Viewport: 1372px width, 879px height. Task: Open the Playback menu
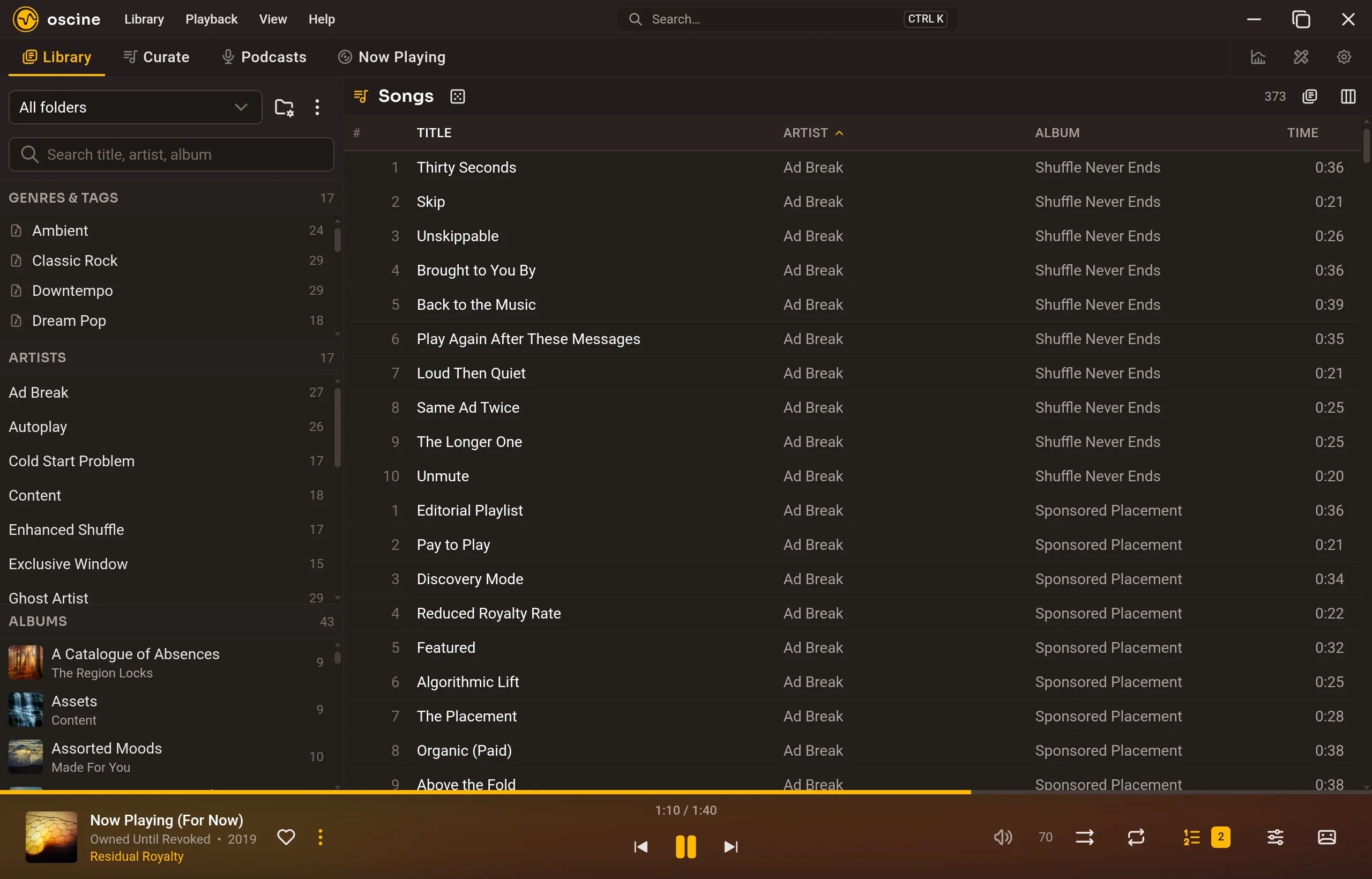(x=211, y=19)
